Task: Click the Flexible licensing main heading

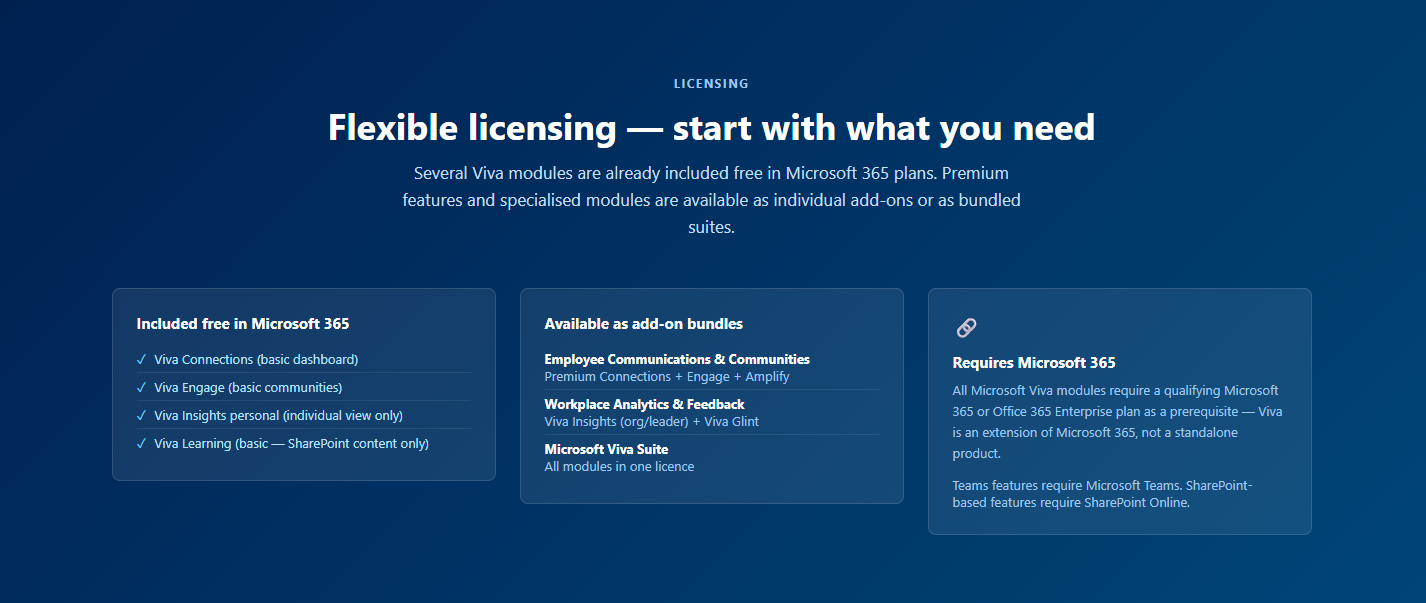Action: (x=711, y=128)
